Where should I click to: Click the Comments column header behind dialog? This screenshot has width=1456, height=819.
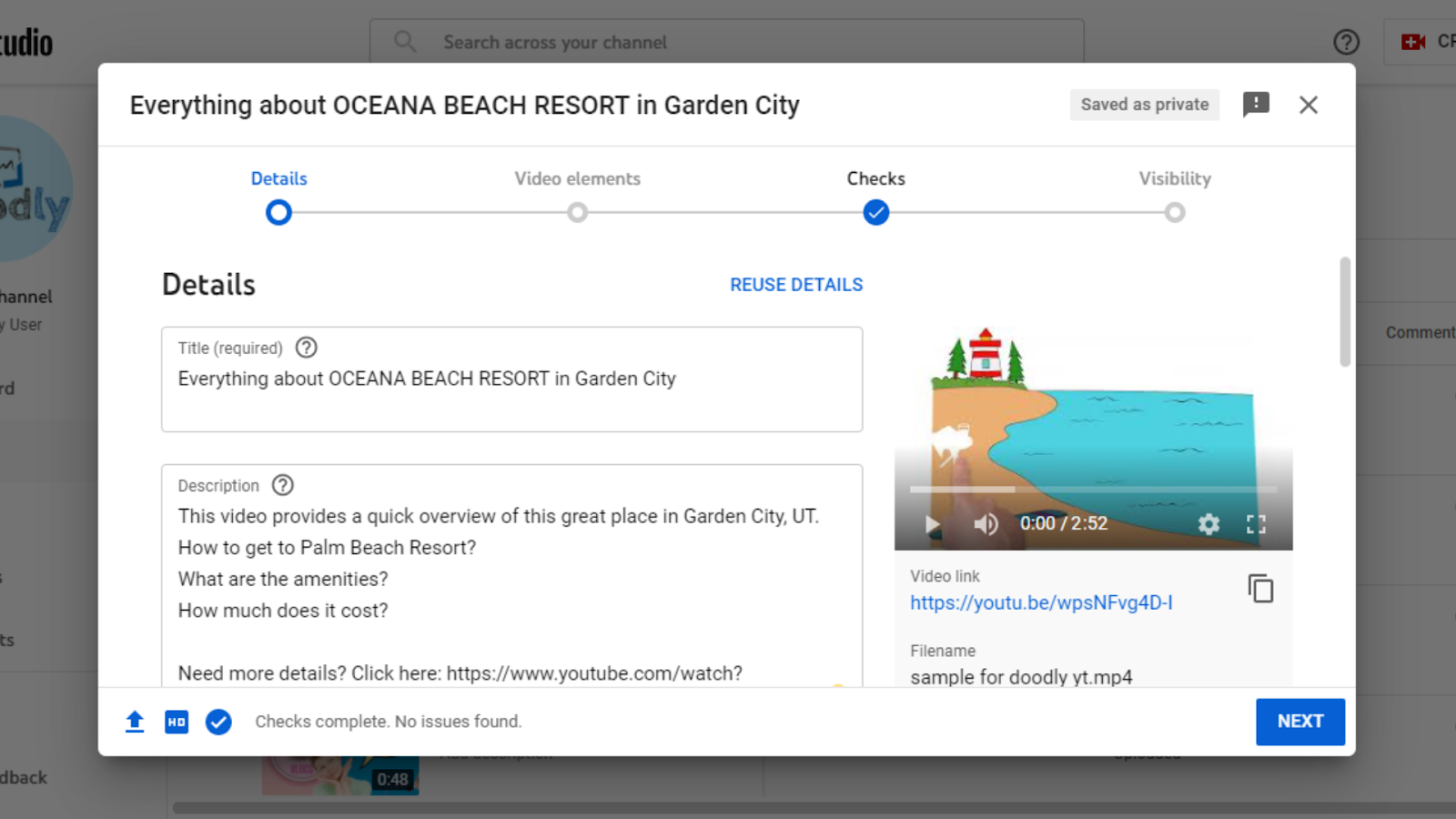1421,333
